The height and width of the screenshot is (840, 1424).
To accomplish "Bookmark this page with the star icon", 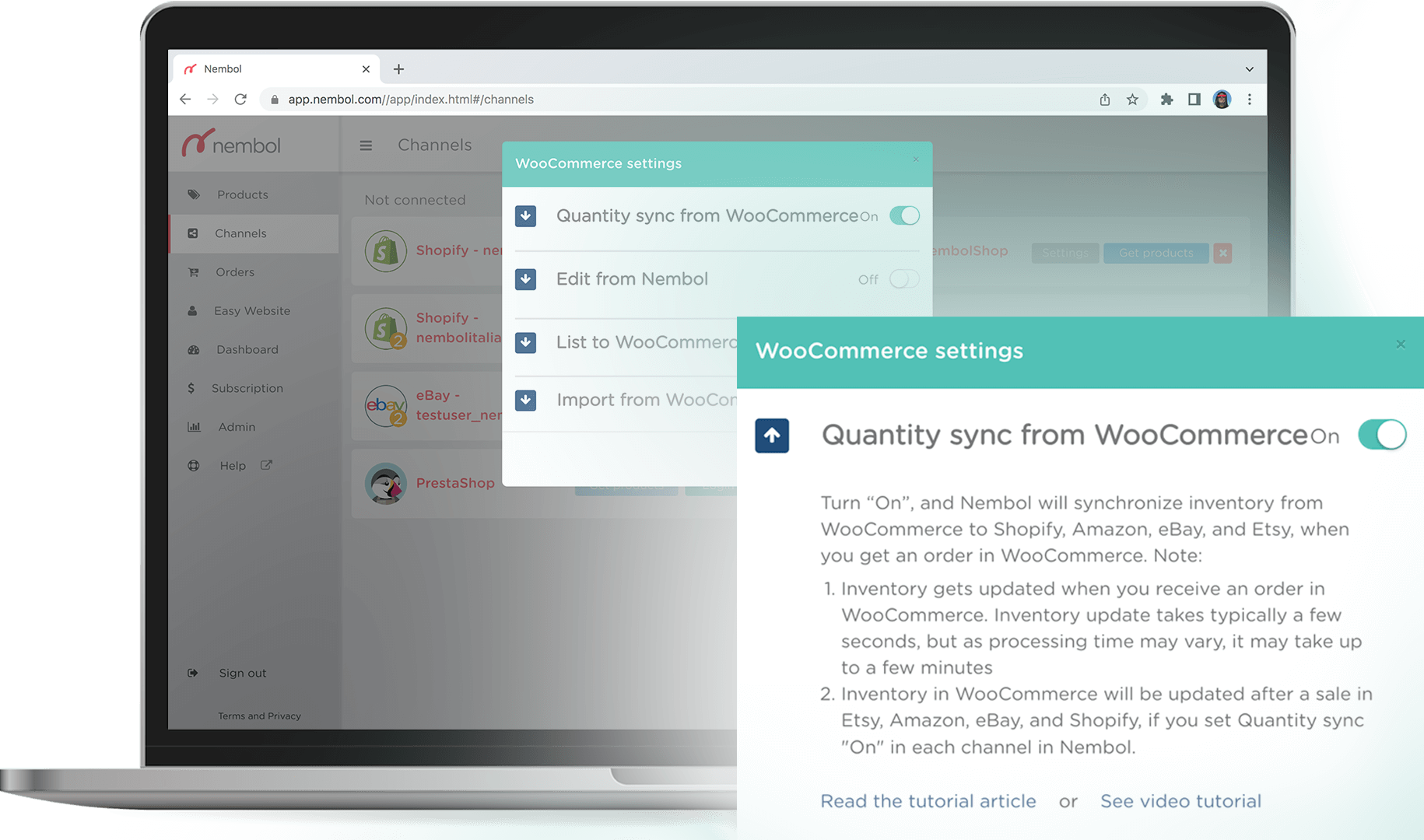I will point(1132,100).
